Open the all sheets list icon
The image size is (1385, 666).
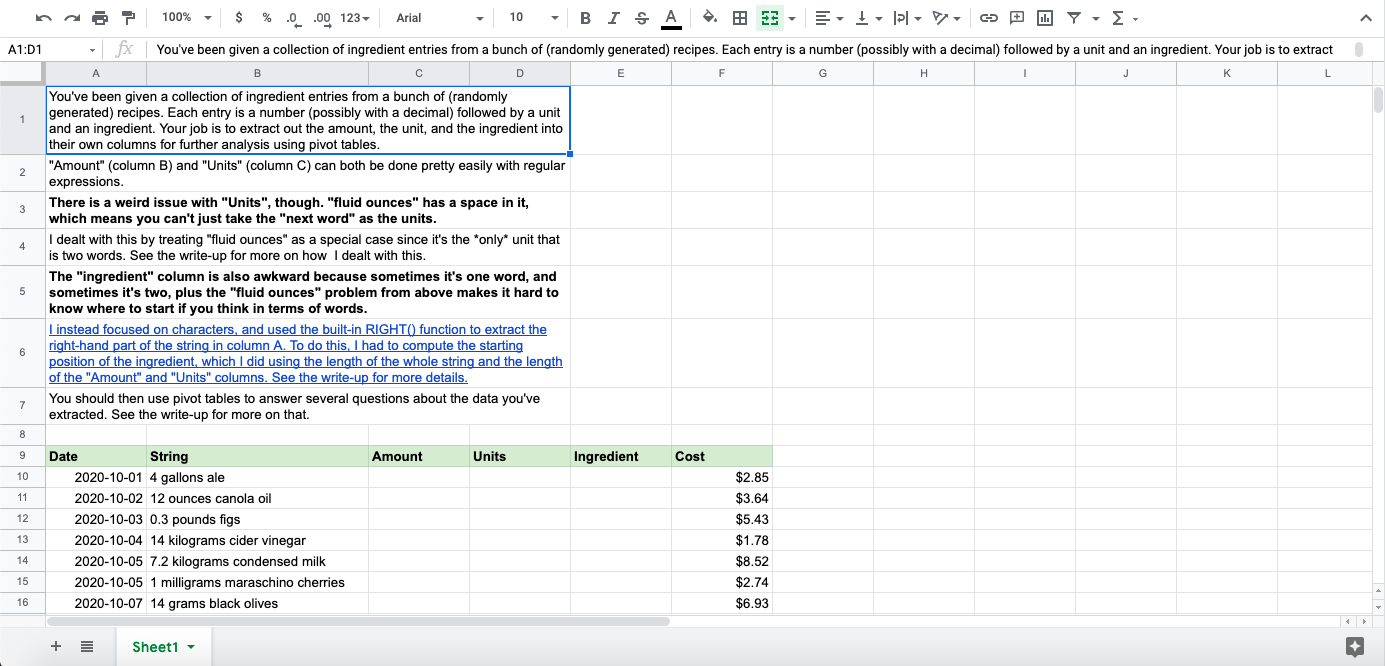(x=87, y=647)
